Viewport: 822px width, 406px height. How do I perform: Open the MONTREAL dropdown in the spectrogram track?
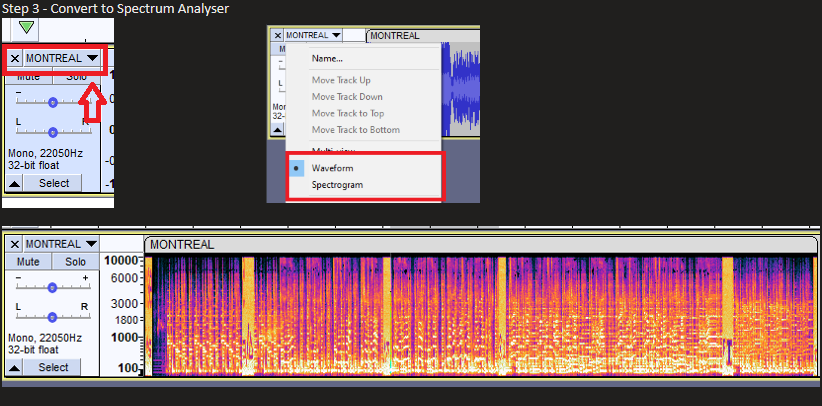coord(61,244)
